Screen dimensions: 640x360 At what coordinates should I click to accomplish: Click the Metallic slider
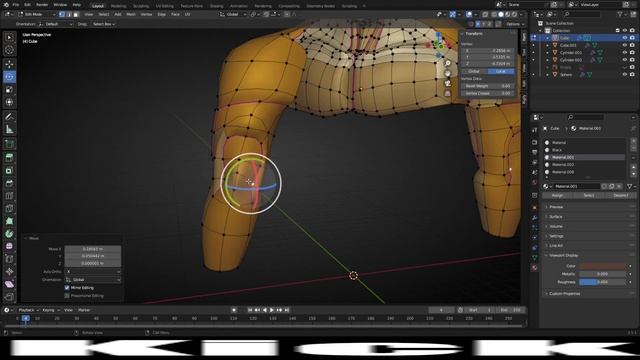(x=602, y=274)
